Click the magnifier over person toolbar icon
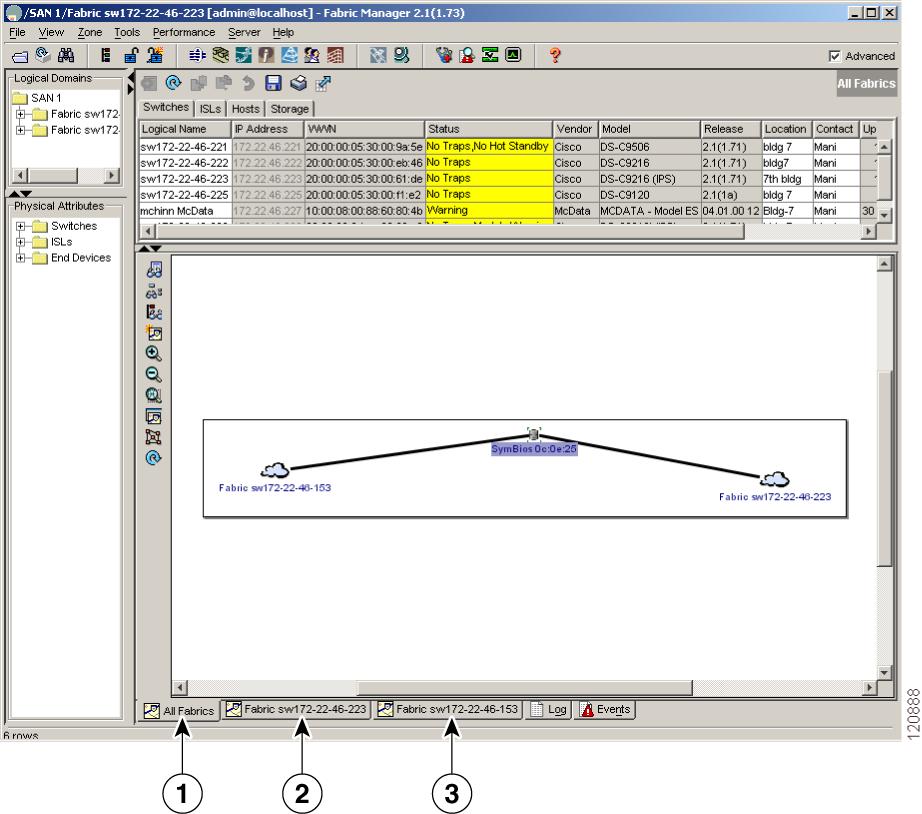This screenshot has height=814, width=922. pos(467,55)
